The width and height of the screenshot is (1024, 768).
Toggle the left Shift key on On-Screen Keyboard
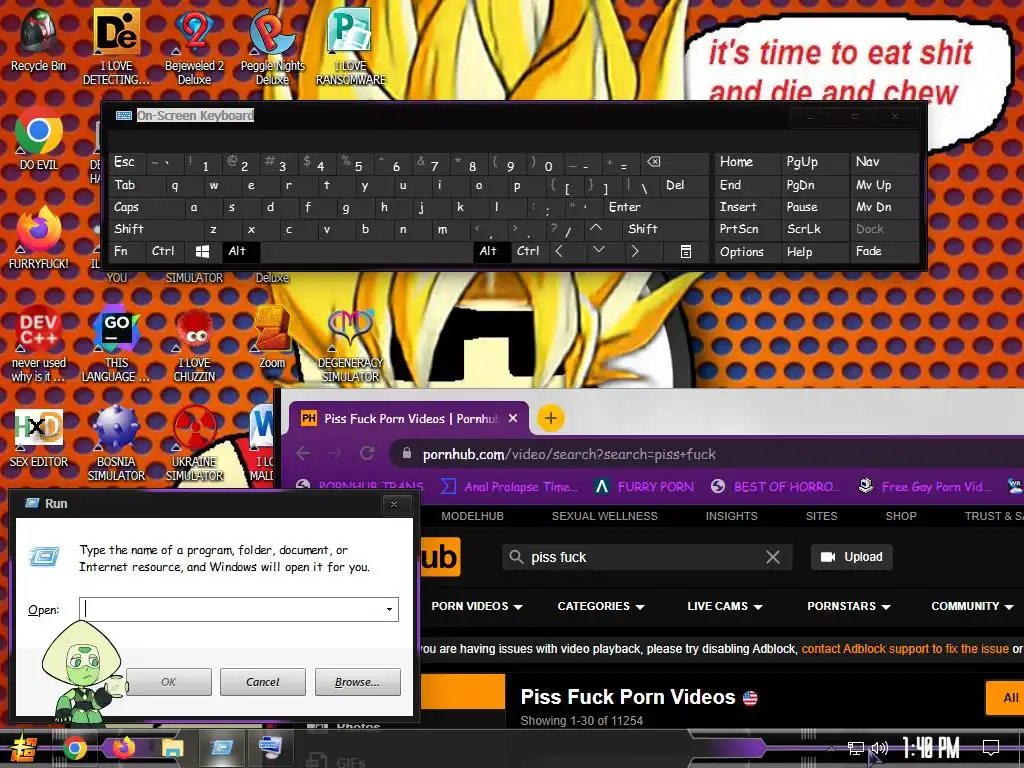[x=155, y=229]
